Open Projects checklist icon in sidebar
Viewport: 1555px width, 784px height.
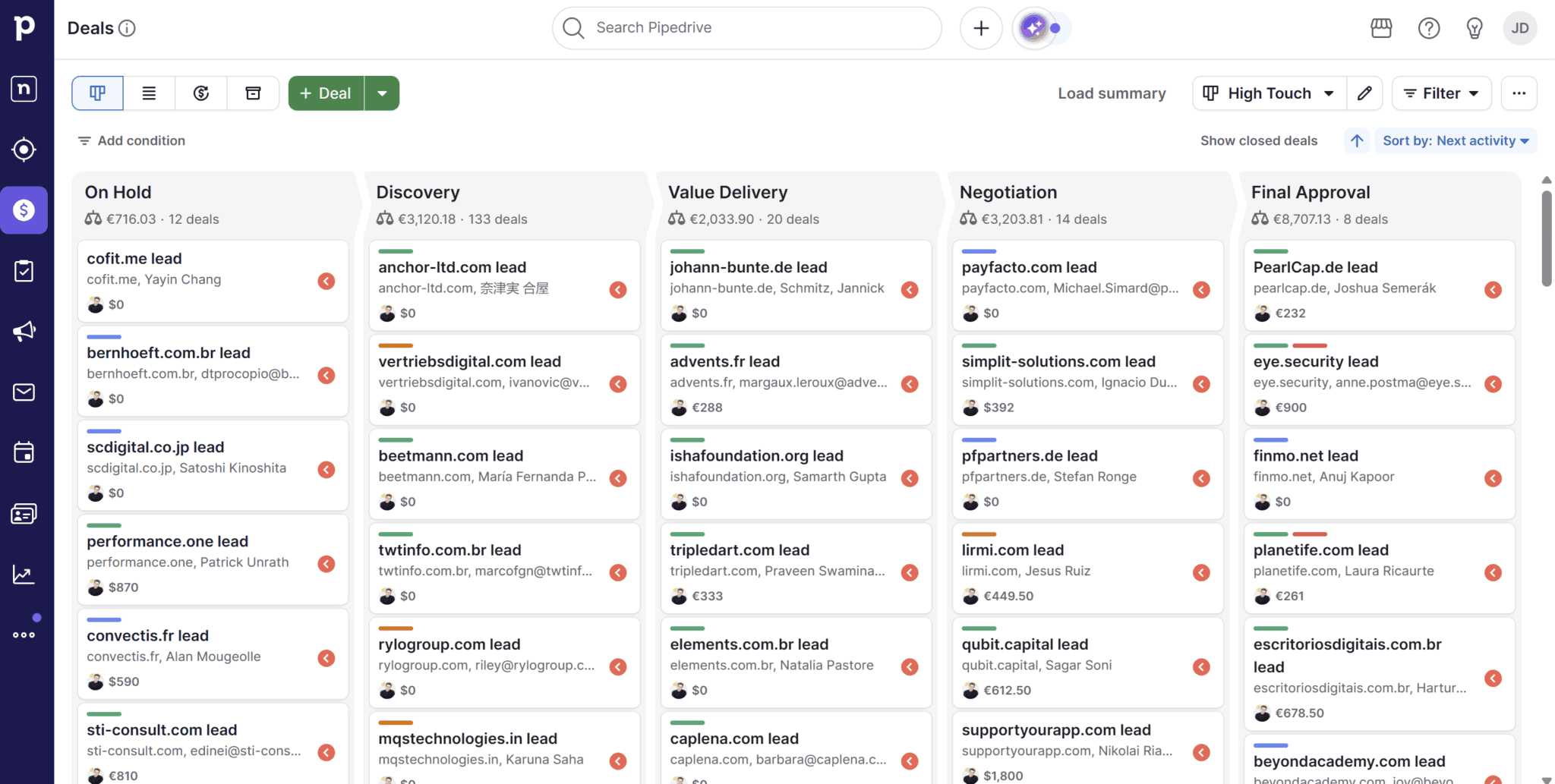tap(24, 271)
